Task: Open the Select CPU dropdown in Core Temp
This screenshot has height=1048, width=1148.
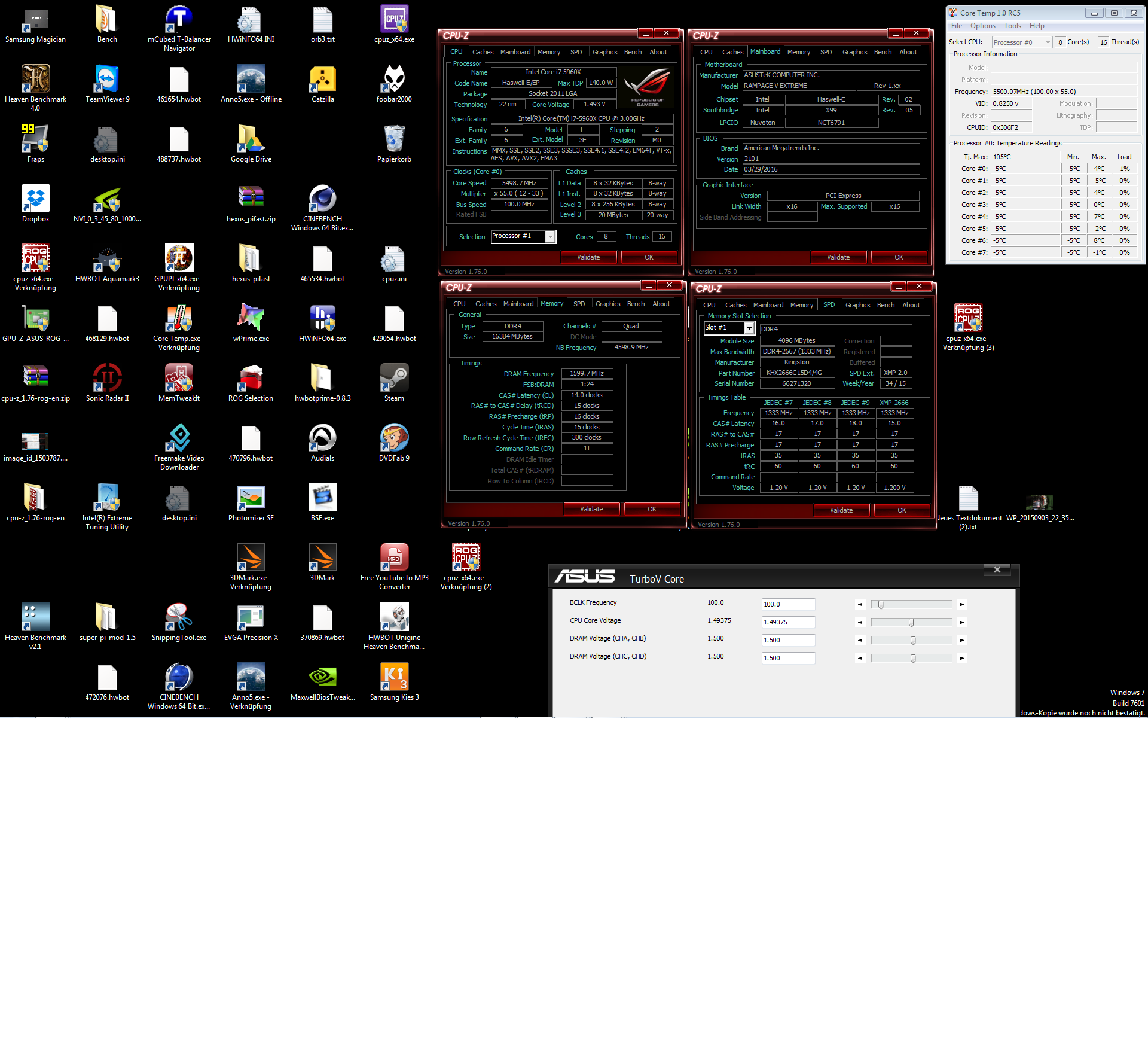Action: [x=1022, y=42]
